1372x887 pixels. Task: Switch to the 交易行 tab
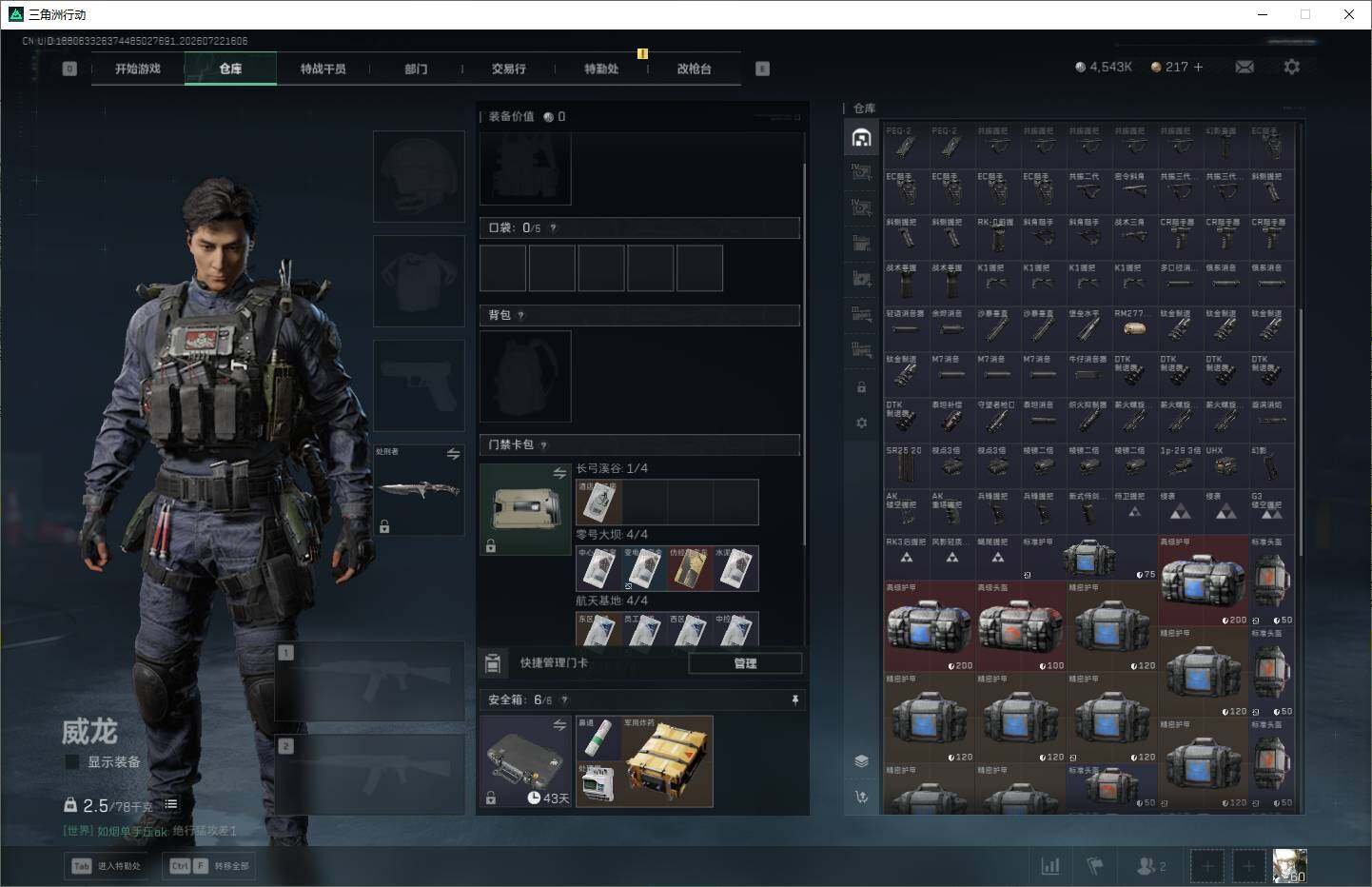coord(508,69)
